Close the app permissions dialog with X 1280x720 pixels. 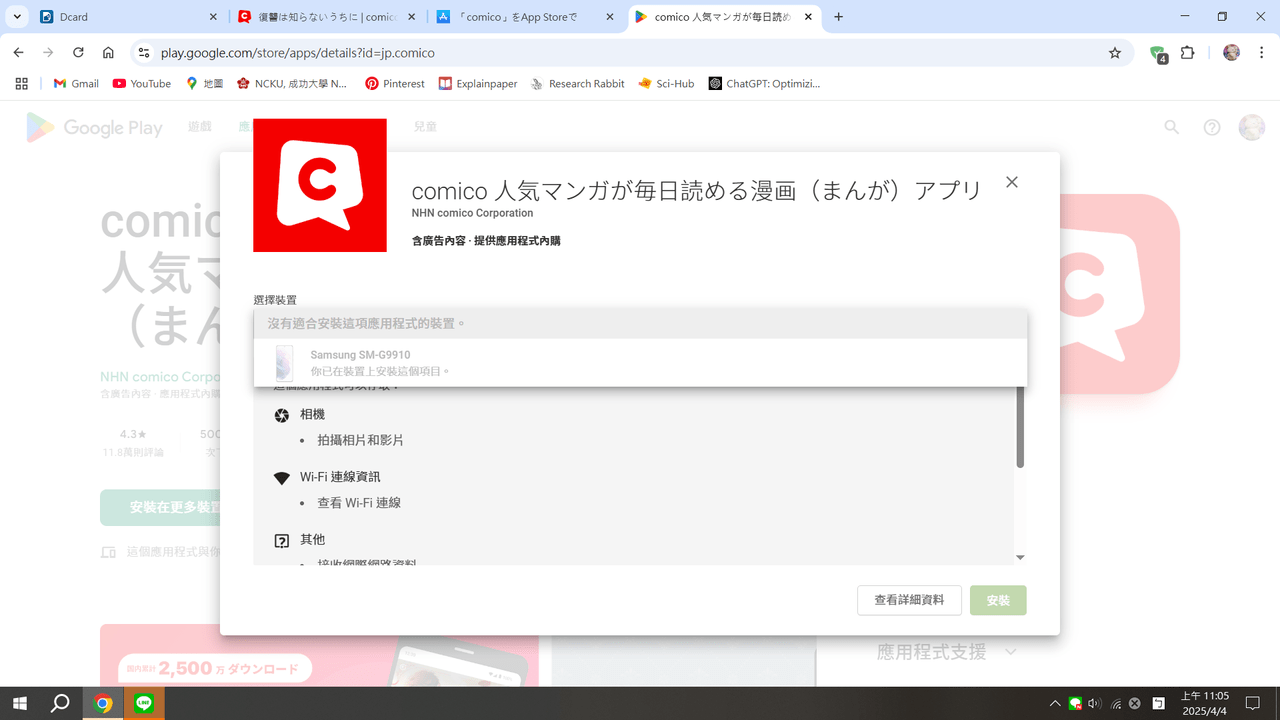1012,182
